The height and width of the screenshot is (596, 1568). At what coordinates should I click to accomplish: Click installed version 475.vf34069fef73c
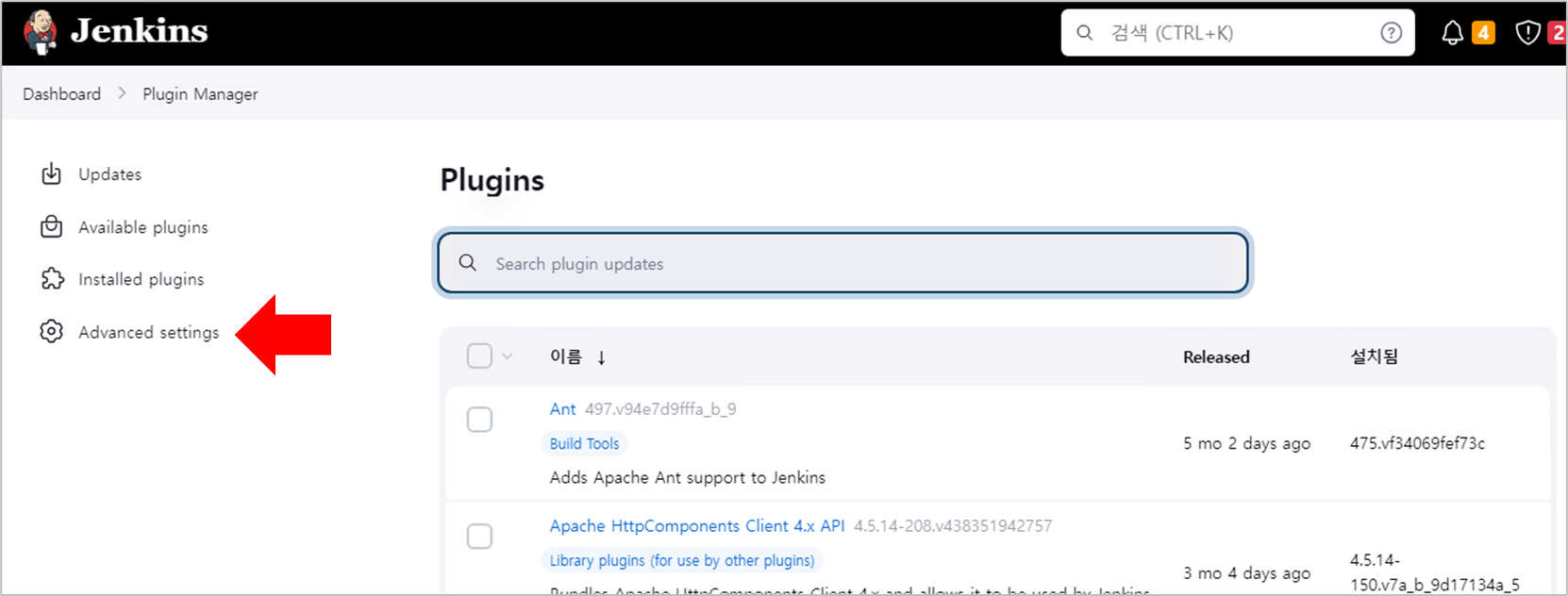(1417, 443)
